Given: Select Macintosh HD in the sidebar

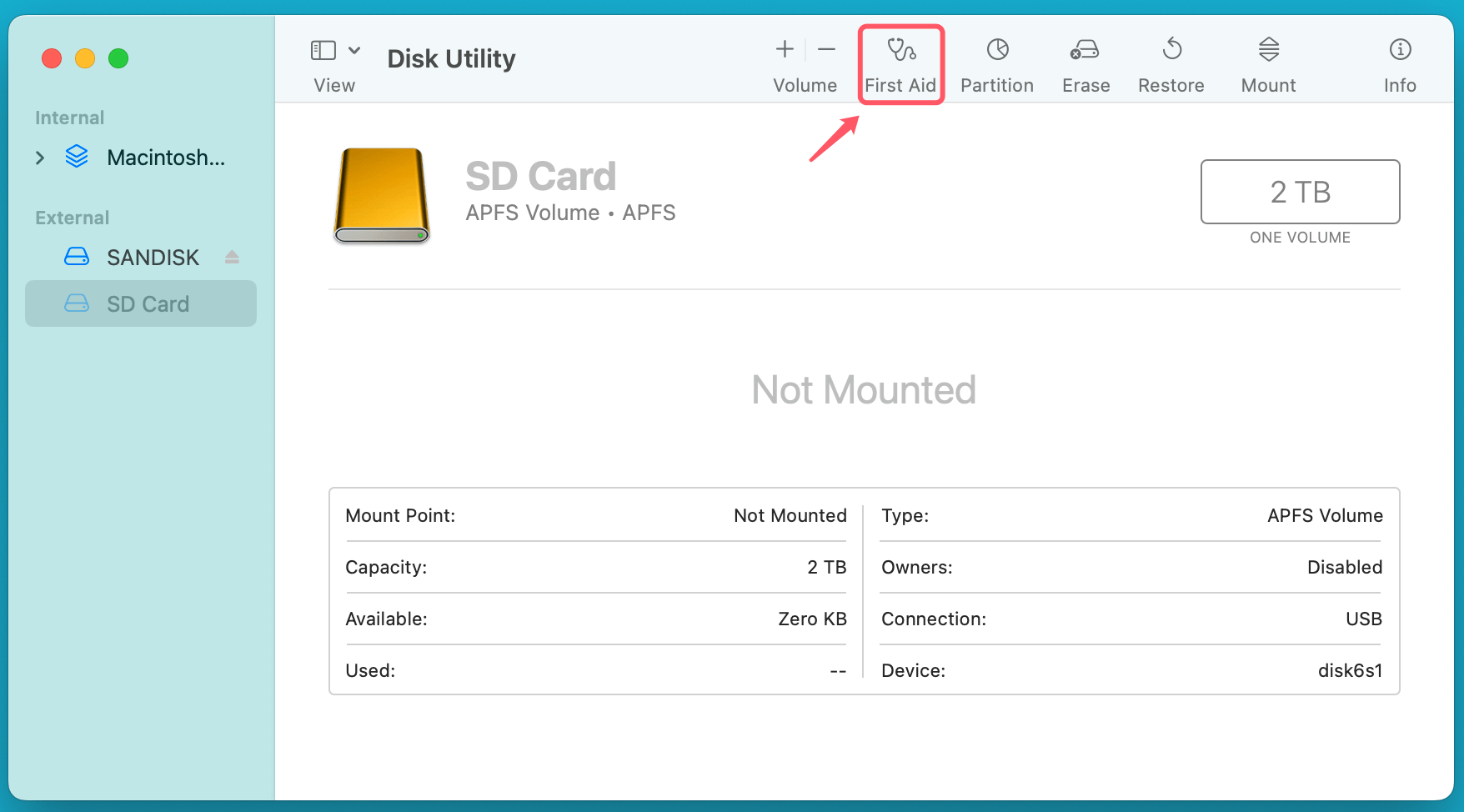Looking at the screenshot, I should click(x=167, y=158).
